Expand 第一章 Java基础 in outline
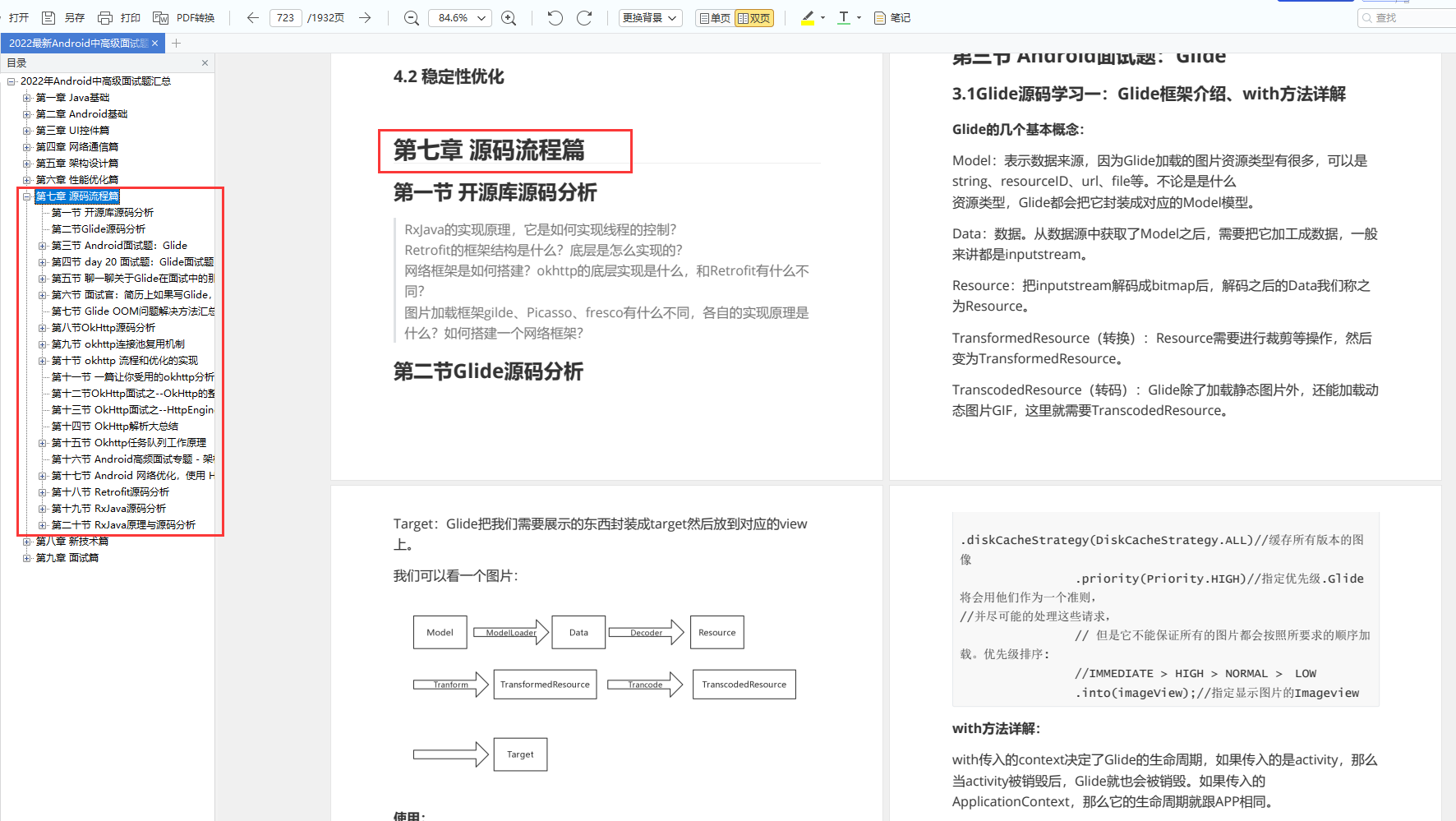 click(27, 98)
